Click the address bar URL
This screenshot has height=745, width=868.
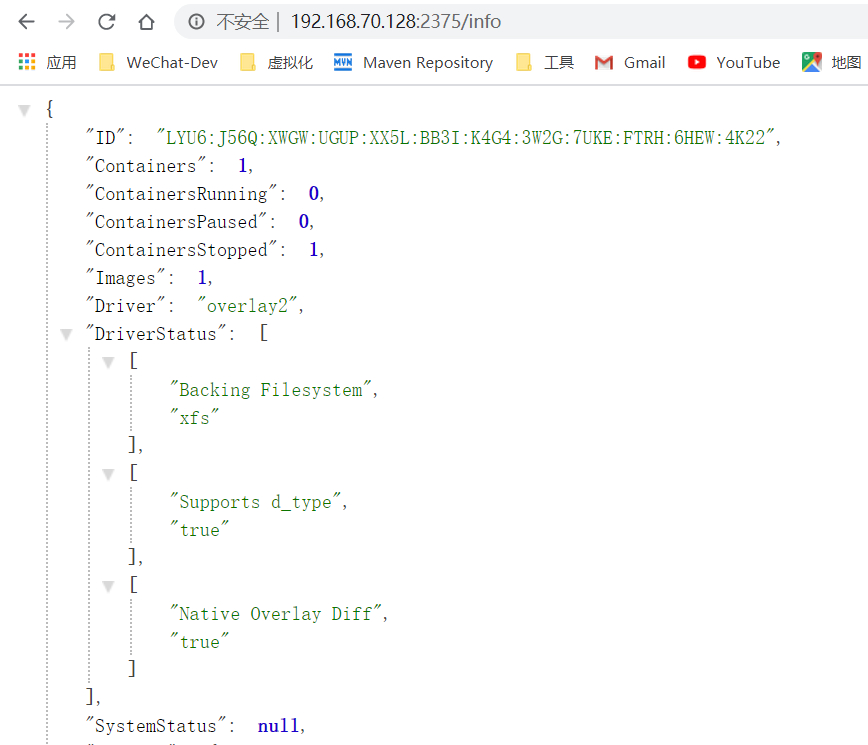tap(396, 22)
